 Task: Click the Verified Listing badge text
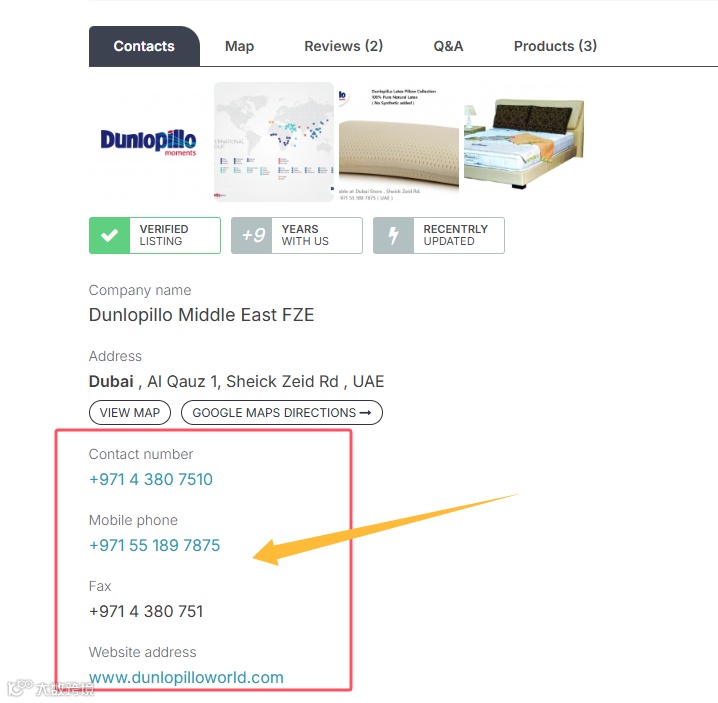(x=164, y=235)
